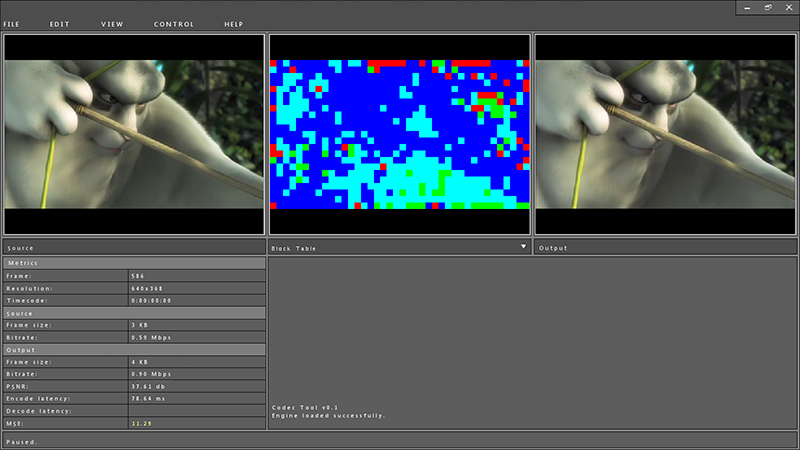
Task: Click the empty Decode latency value cell
Action: [x=196, y=411]
